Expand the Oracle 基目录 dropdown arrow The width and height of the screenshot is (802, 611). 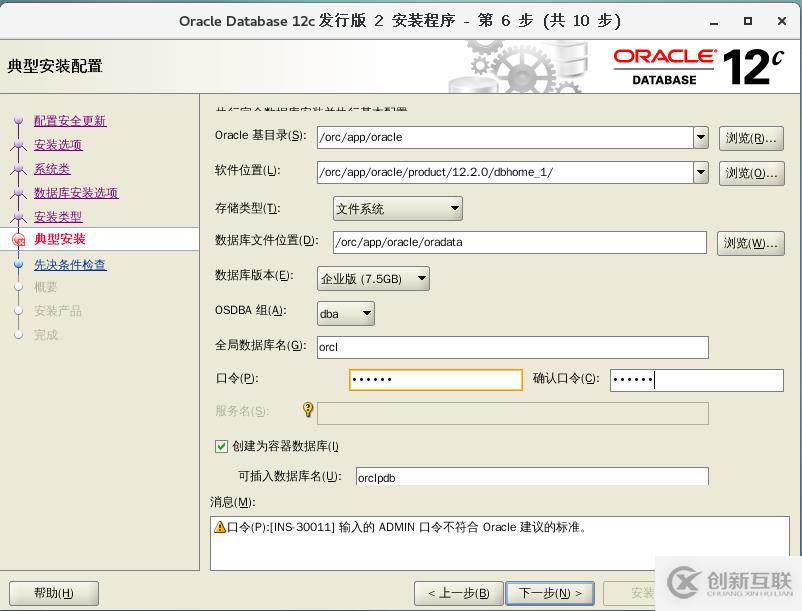(x=701, y=137)
